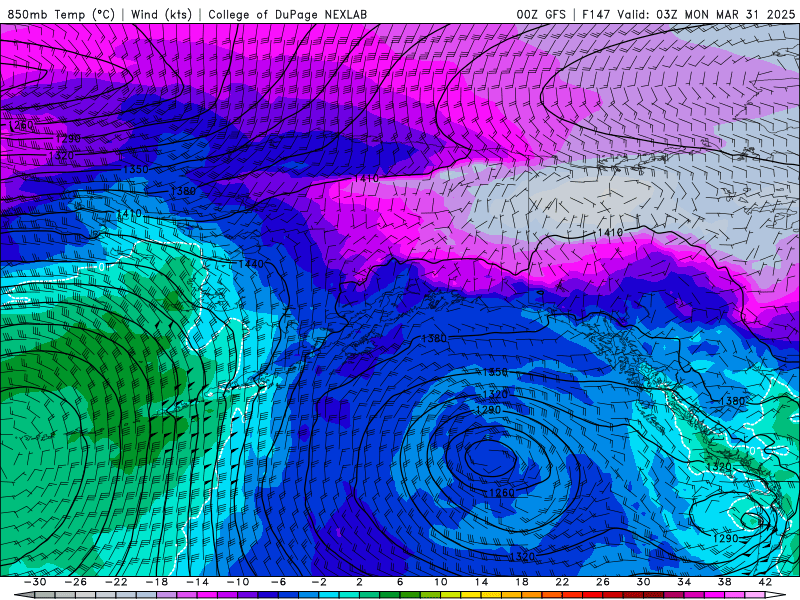Select the 42 value at the scale's end
The width and height of the screenshot is (800, 600).
(x=765, y=582)
